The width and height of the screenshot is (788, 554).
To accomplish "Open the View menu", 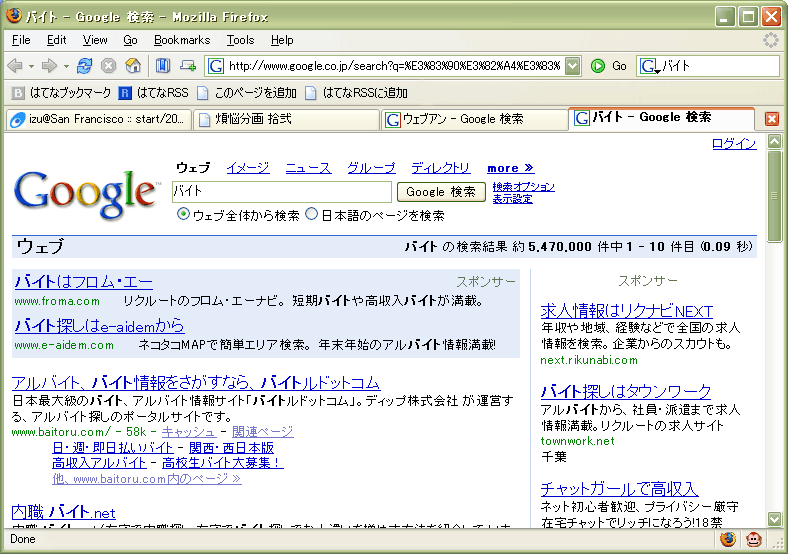I will [95, 40].
